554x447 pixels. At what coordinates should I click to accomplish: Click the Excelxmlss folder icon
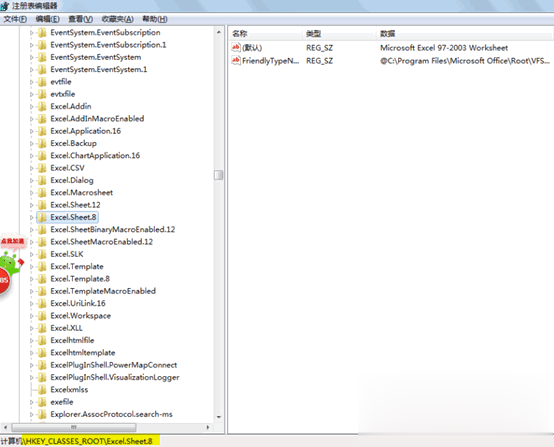(42, 389)
